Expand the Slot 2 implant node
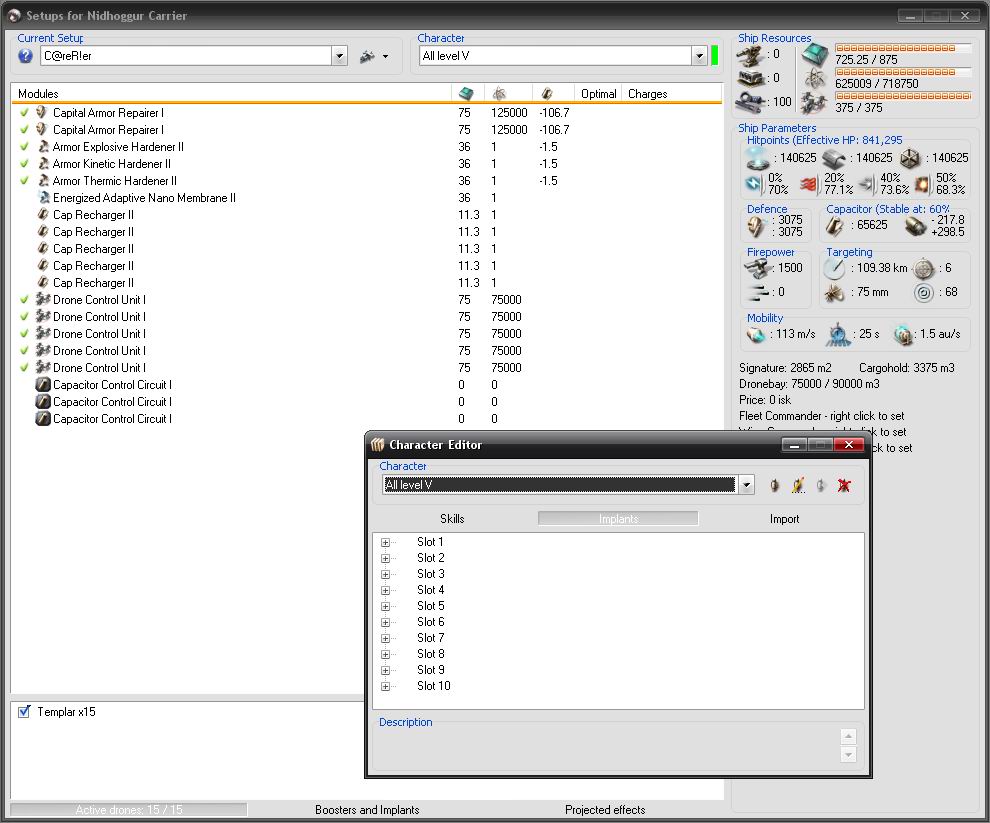990x823 pixels. (385, 558)
